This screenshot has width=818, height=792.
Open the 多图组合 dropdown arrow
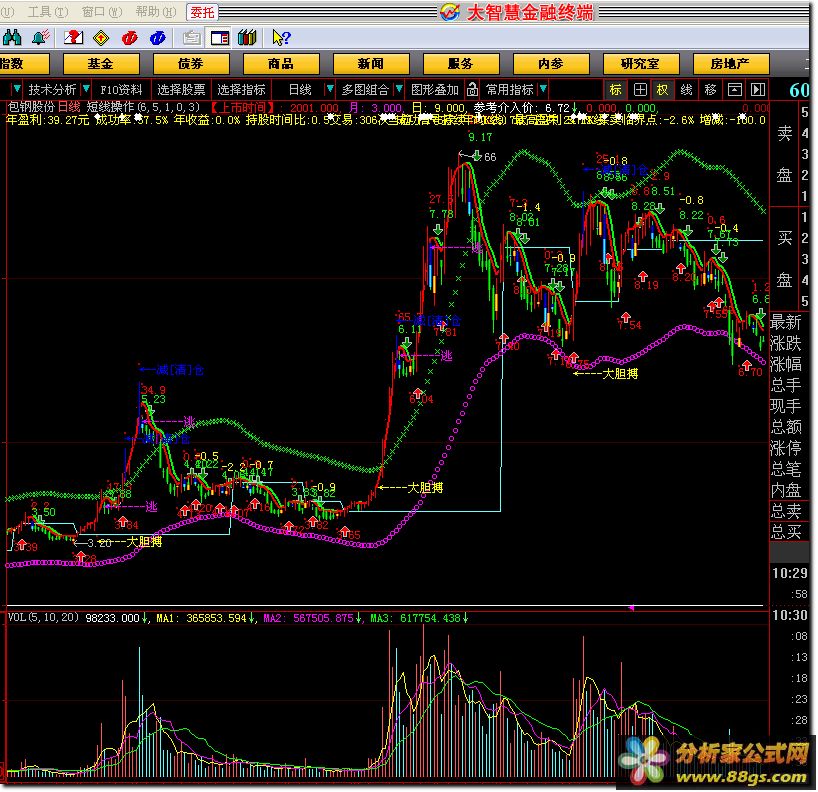(x=399, y=89)
